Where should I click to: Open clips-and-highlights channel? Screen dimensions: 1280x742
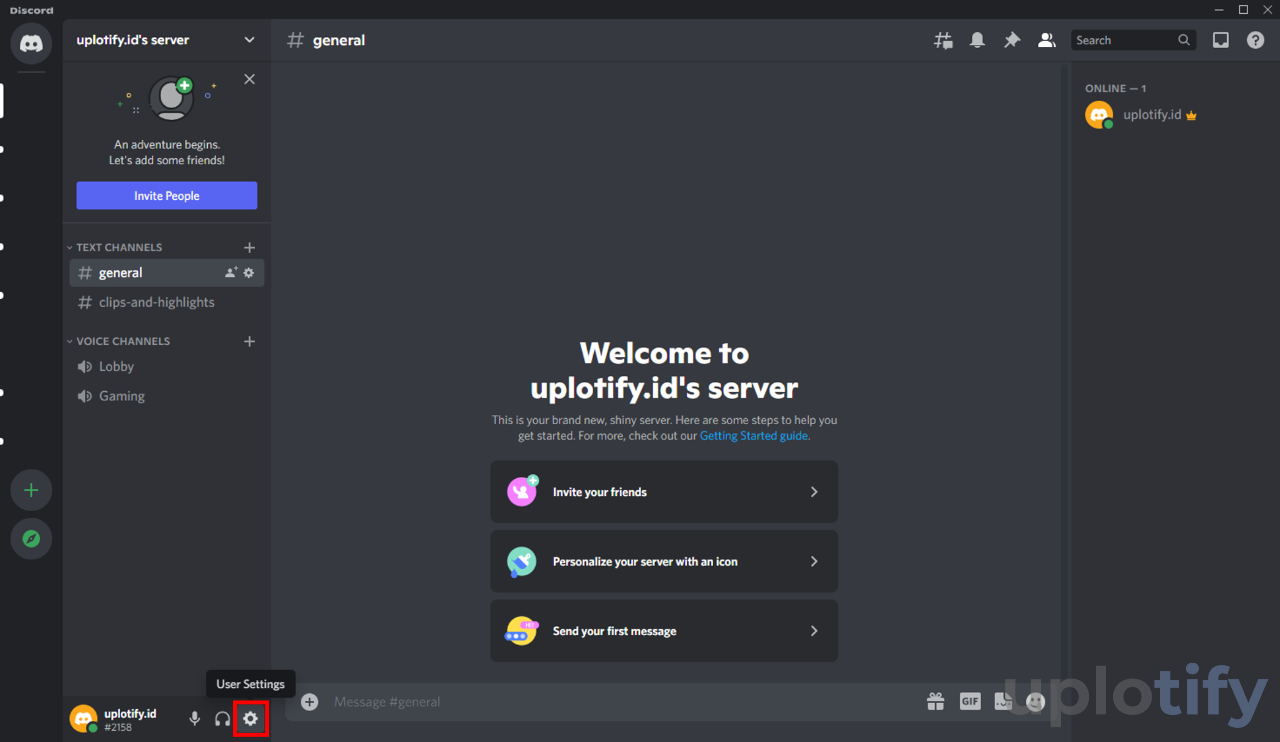[x=167, y=302]
